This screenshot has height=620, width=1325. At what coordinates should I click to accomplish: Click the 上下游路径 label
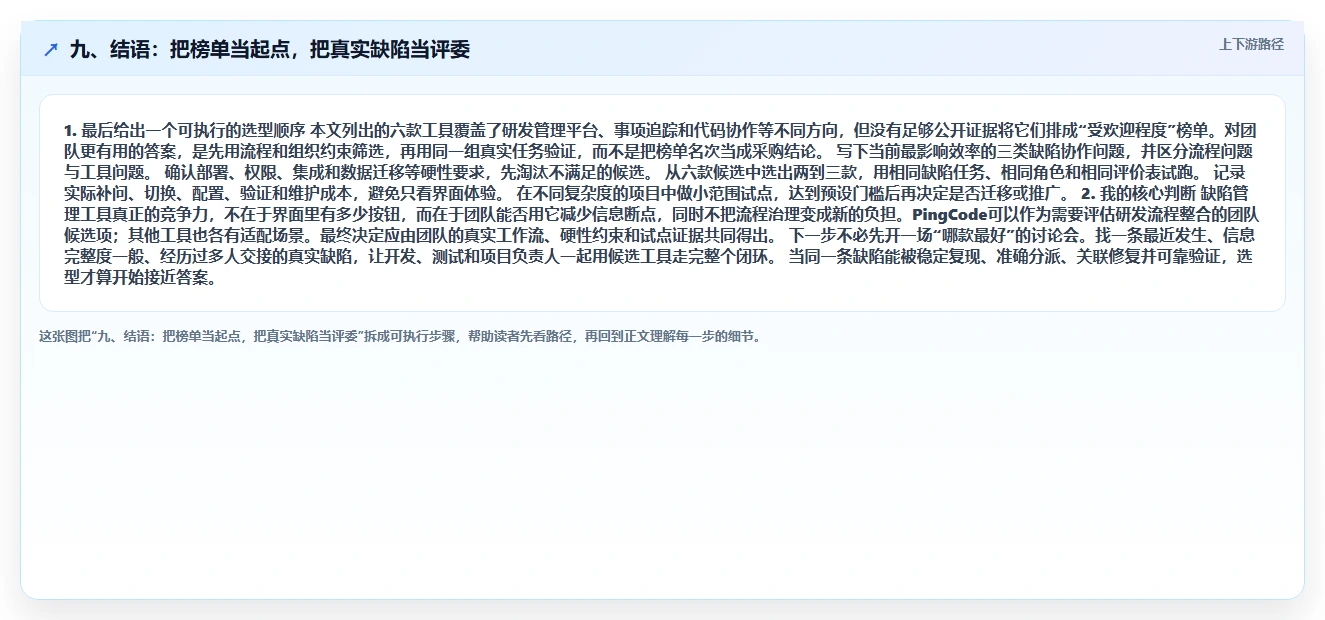(x=1251, y=45)
